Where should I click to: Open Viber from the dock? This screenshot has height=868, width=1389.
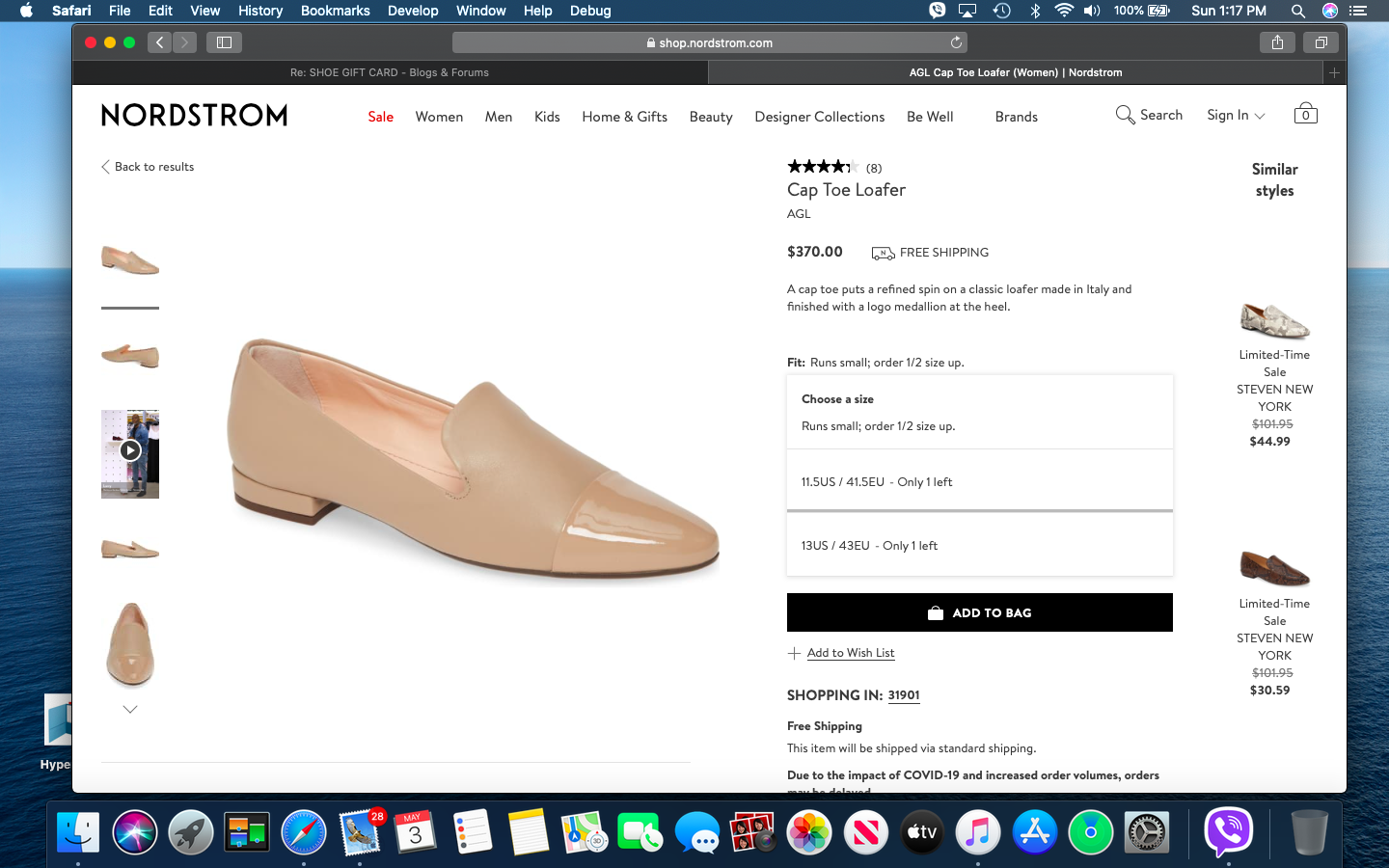(x=1228, y=831)
